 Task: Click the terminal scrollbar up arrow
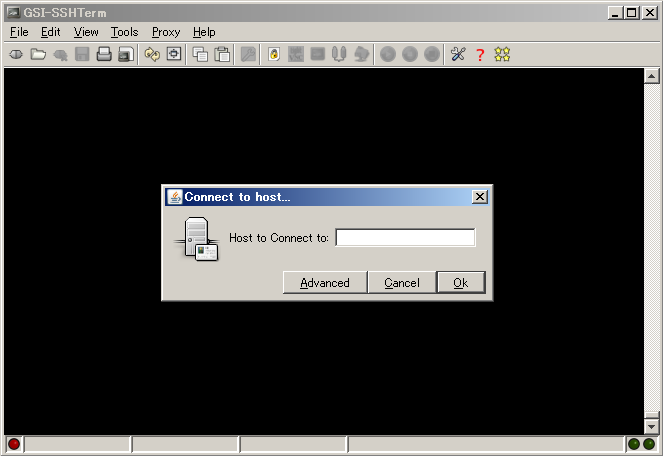point(651,76)
